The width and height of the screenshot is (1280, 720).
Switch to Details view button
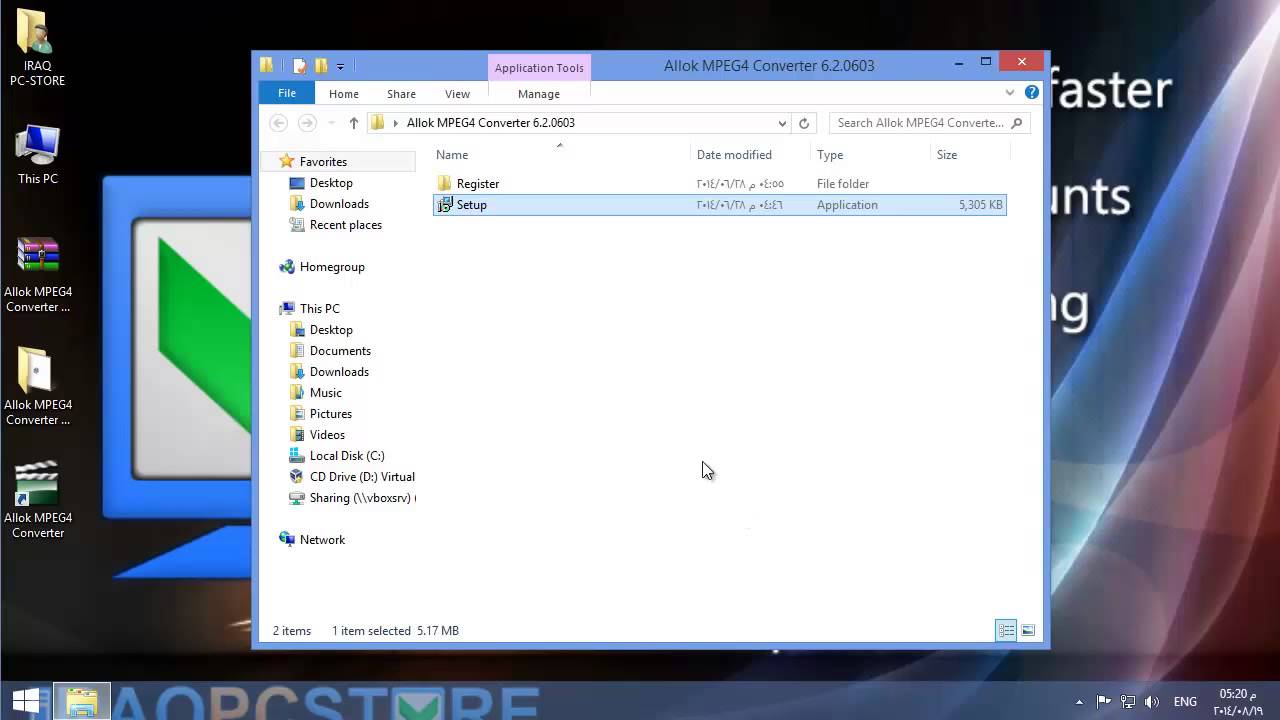pyautogui.click(x=1006, y=630)
